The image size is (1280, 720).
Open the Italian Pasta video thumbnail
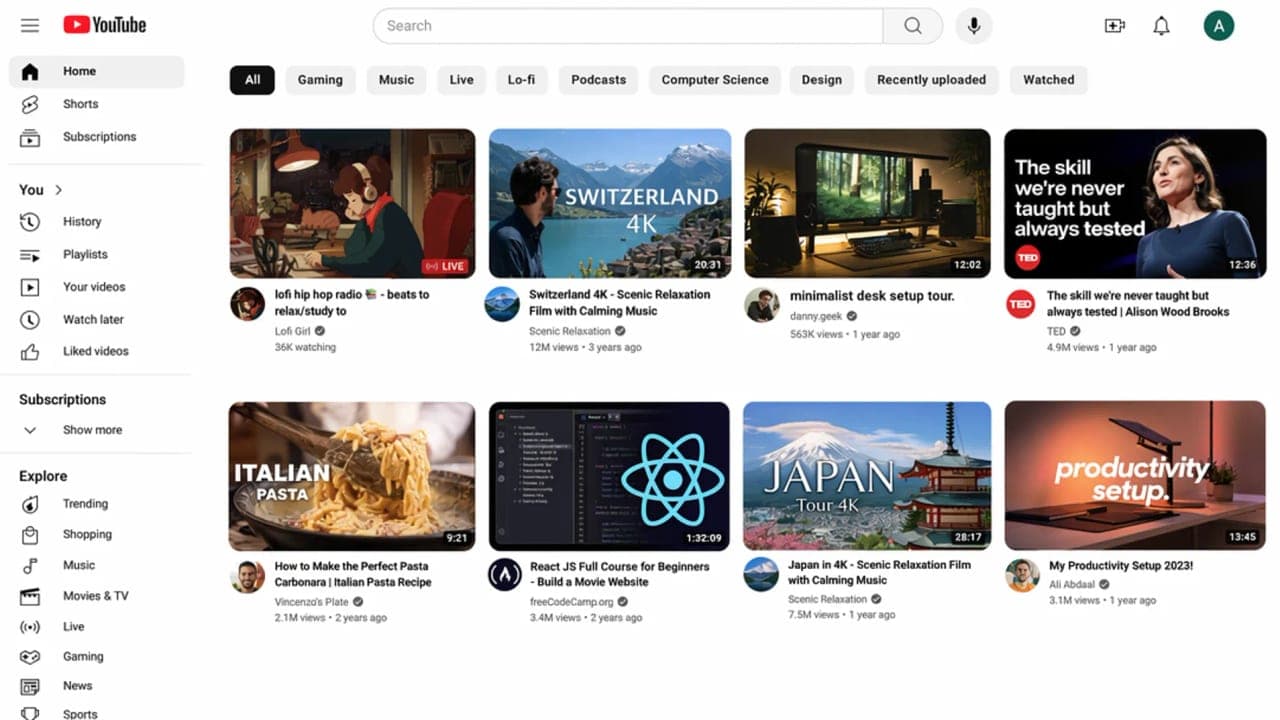coord(352,476)
